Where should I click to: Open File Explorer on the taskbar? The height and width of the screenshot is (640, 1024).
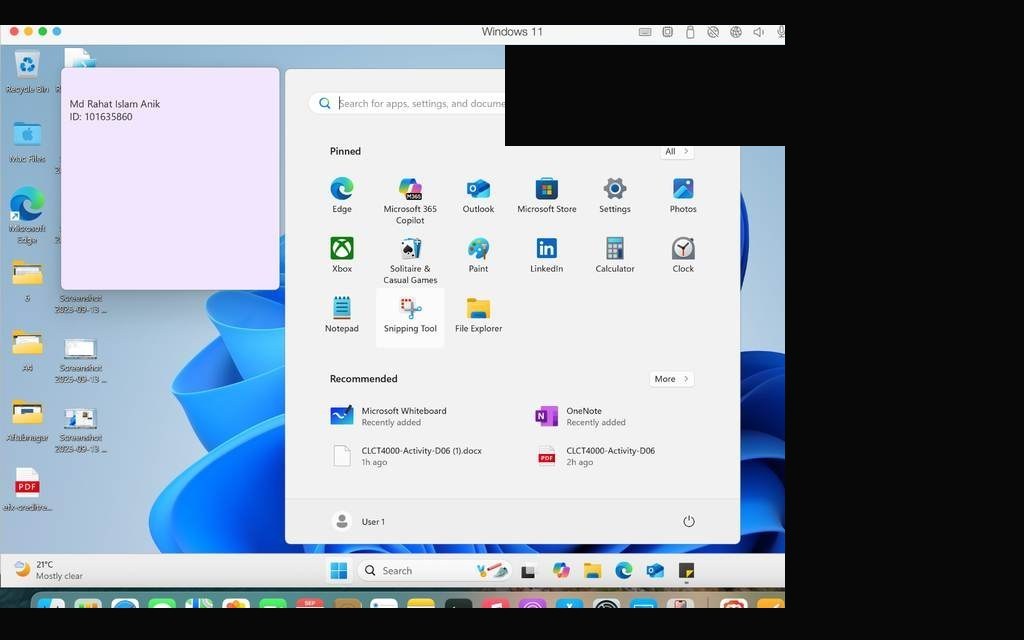tap(592, 571)
